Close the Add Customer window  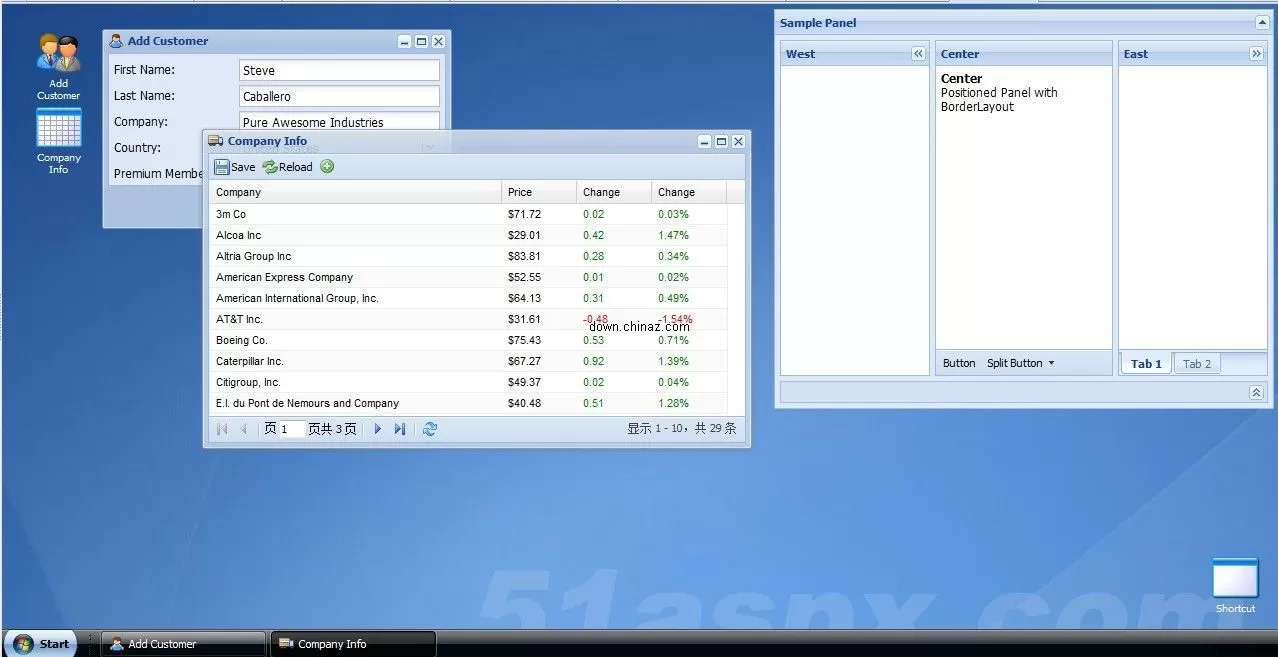click(x=438, y=41)
